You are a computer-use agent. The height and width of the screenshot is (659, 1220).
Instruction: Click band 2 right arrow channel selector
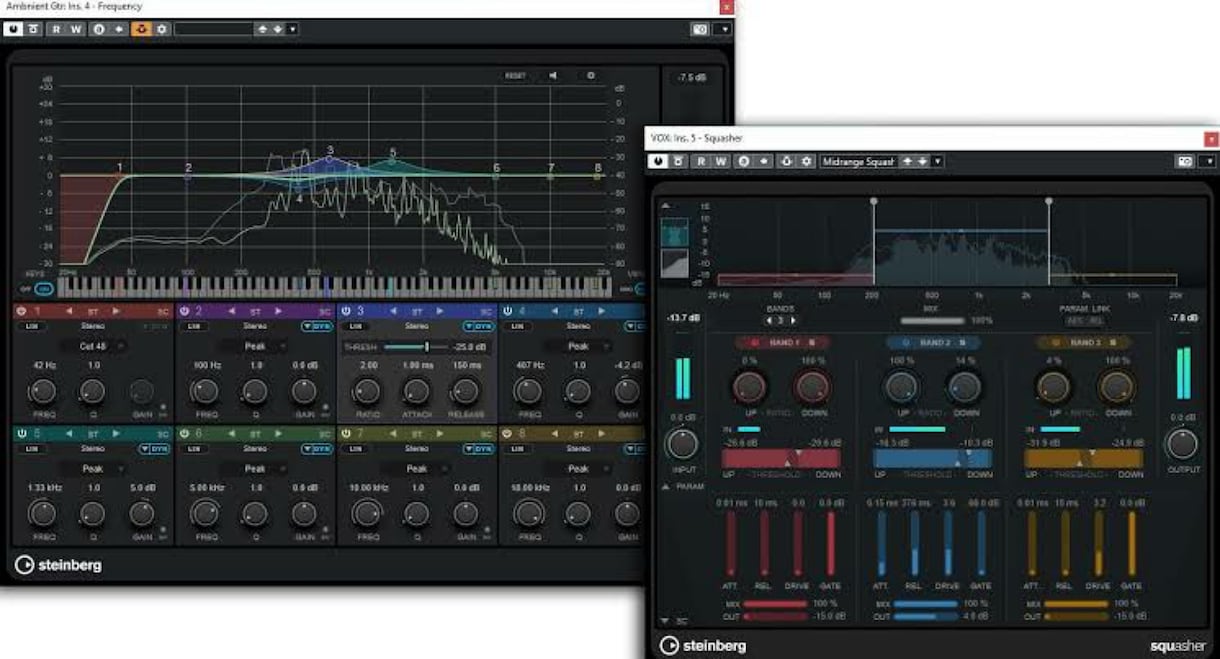pyautogui.click(x=278, y=311)
